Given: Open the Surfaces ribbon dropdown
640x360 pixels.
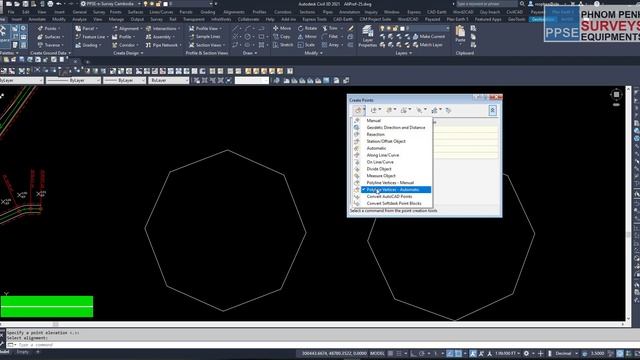Looking at the screenshot, I should click(50, 37).
